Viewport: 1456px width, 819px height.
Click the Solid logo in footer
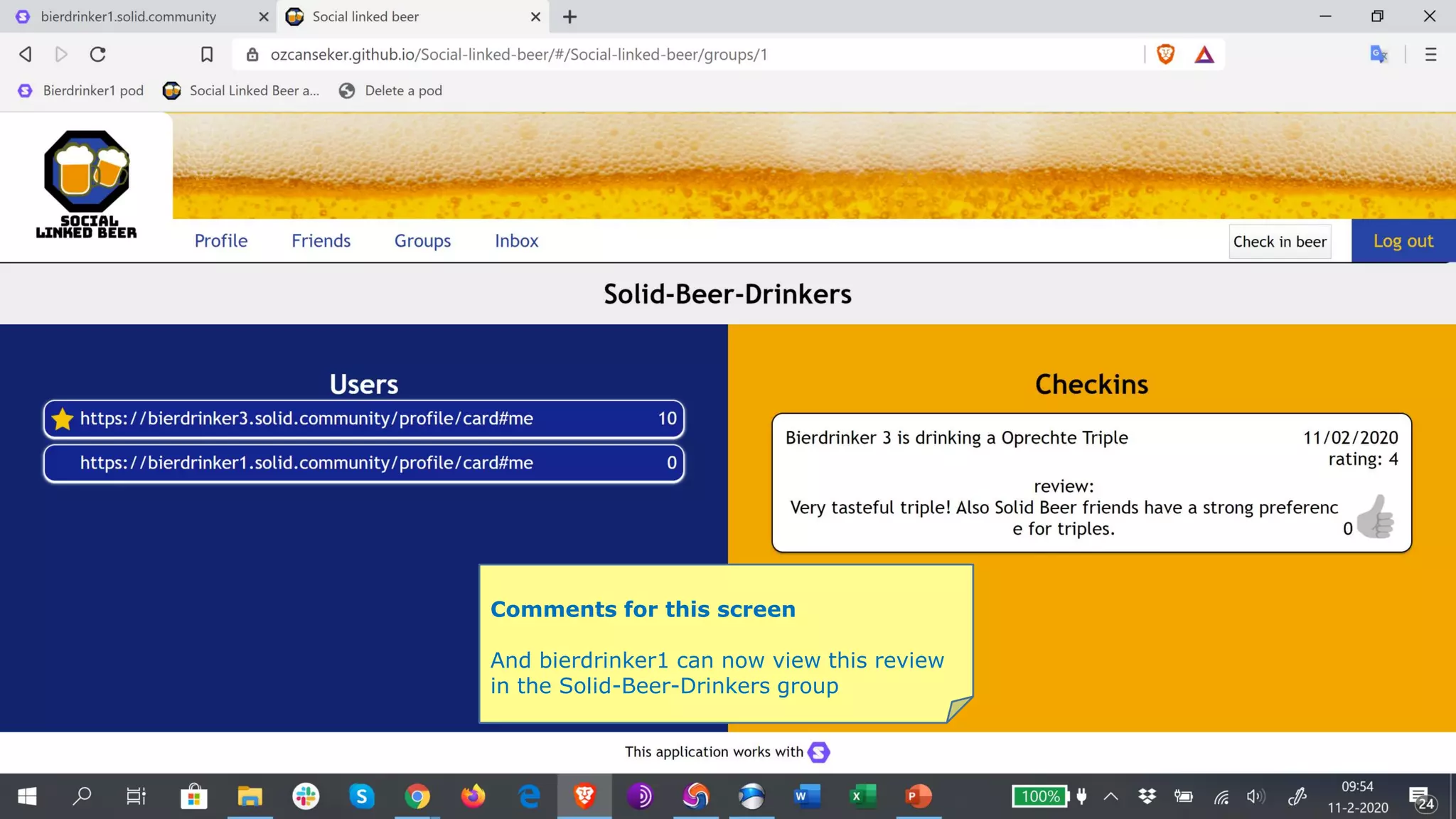point(819,752)
